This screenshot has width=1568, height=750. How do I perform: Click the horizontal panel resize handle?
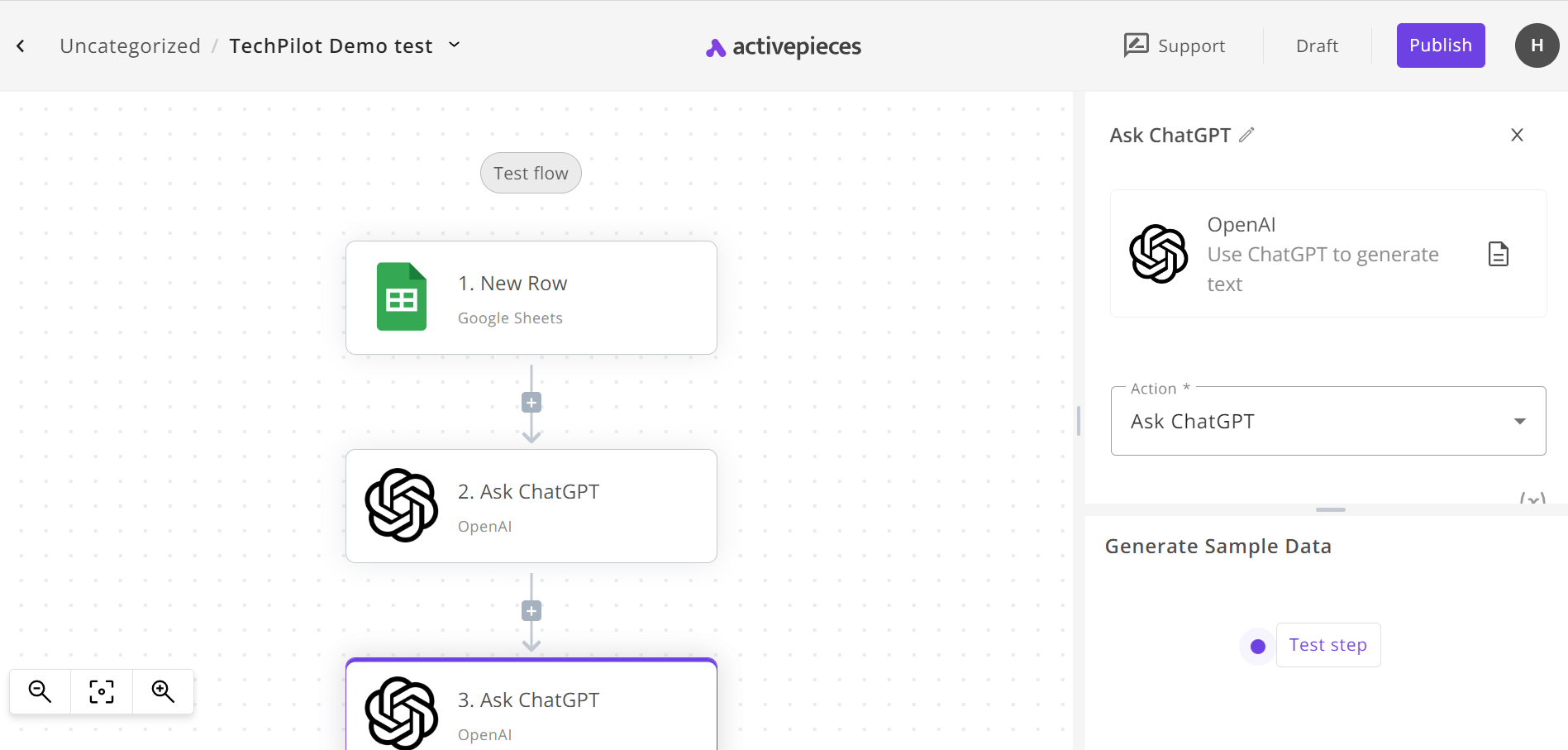[x=1331, y=509]
